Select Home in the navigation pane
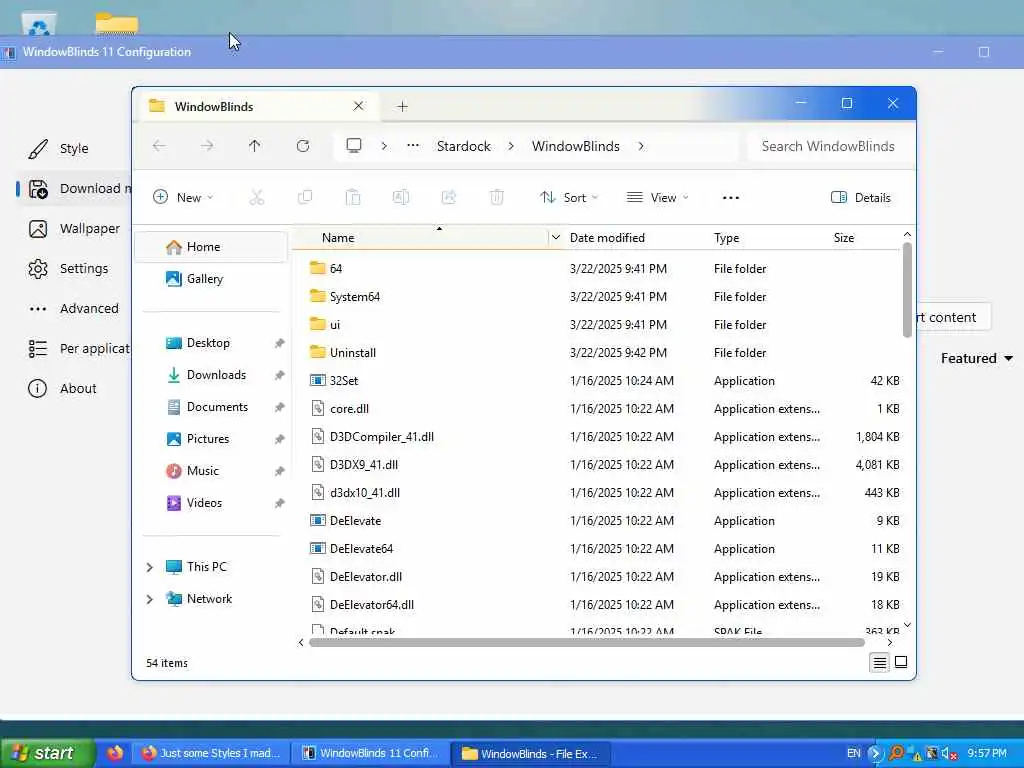Image resolution: width=1024 pixels, height=768 pixels. (210, 247)
